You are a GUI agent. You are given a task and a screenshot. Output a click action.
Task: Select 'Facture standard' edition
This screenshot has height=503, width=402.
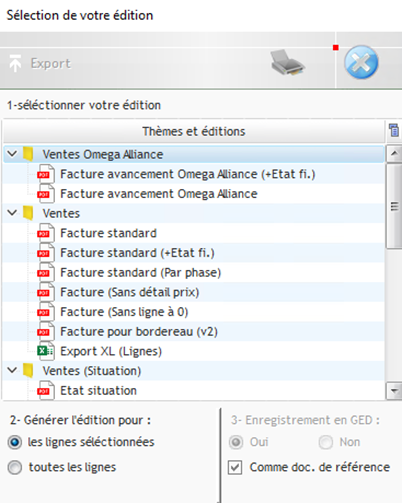pos(108,233)
